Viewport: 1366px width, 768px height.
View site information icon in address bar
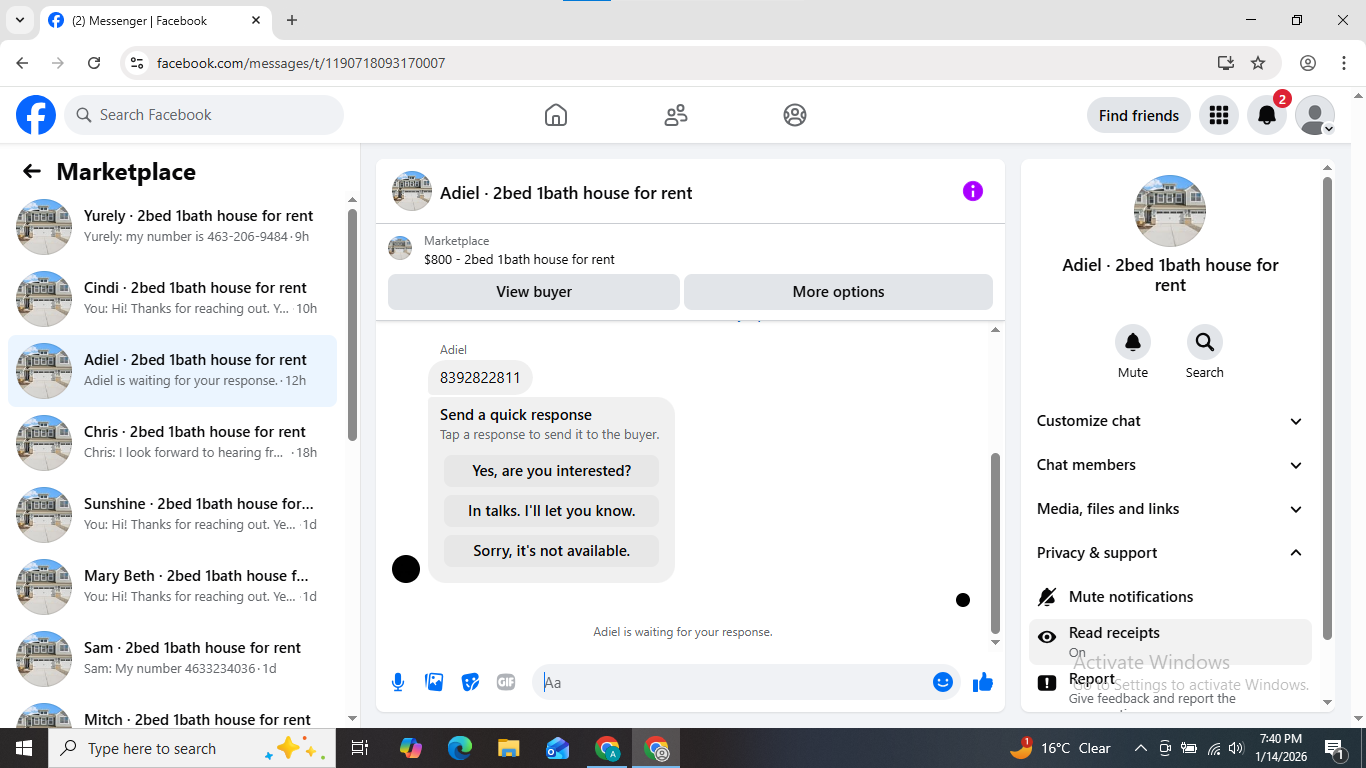click(137, 63)
